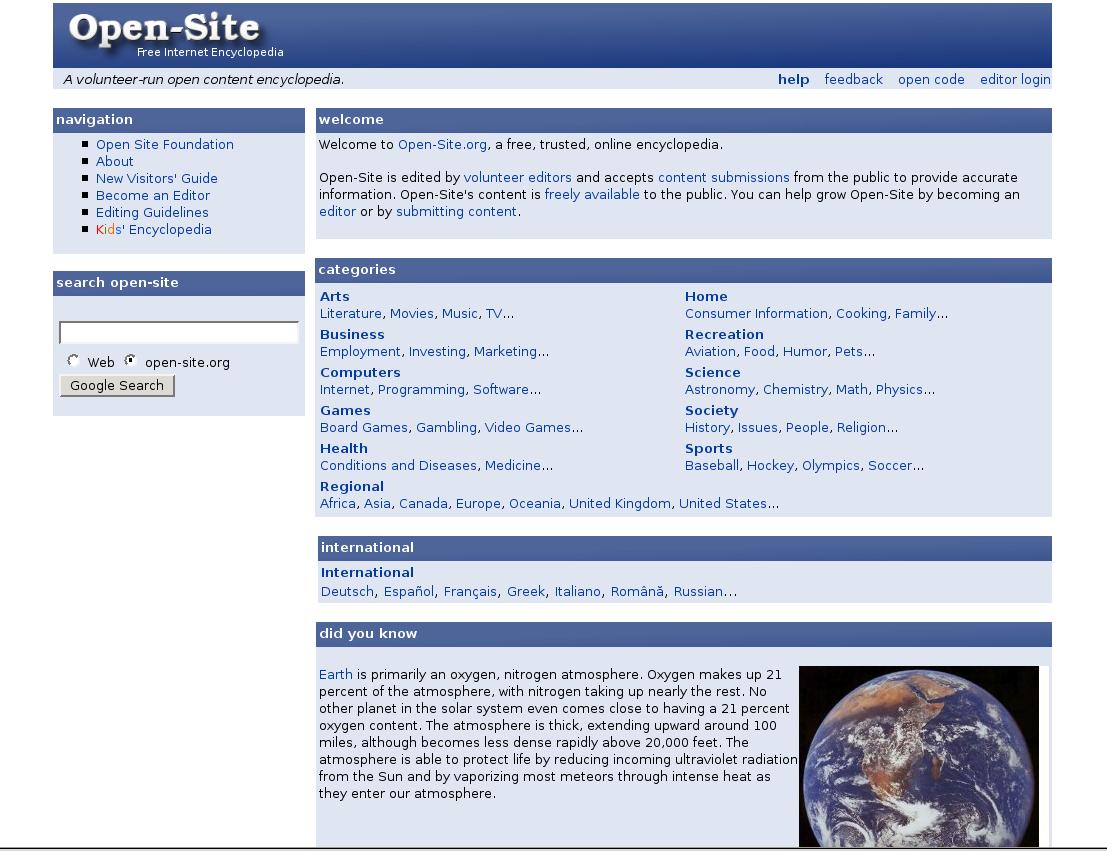Open the Arts category
This screenshot has width=1107, height=851.
335,297
